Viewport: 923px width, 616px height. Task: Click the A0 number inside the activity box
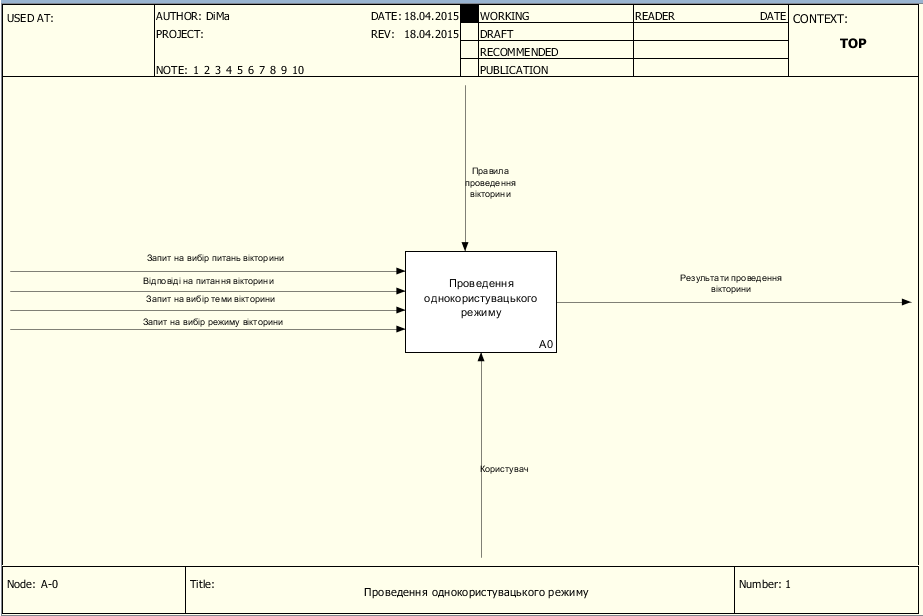(546, 345)
